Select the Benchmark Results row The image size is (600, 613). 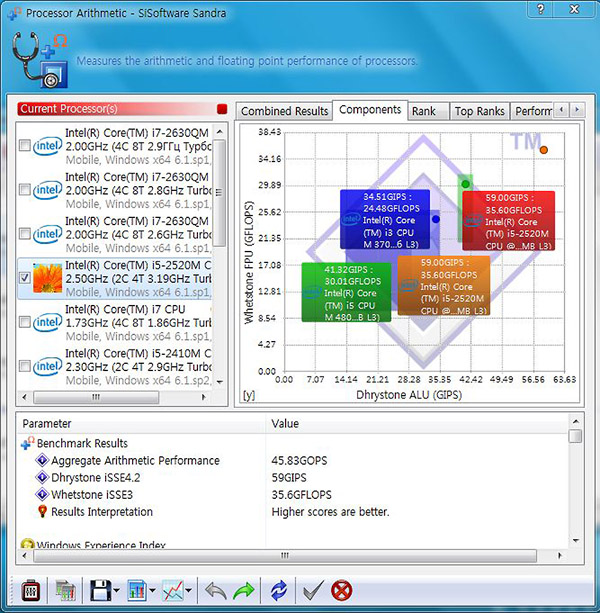coord(82,443)
